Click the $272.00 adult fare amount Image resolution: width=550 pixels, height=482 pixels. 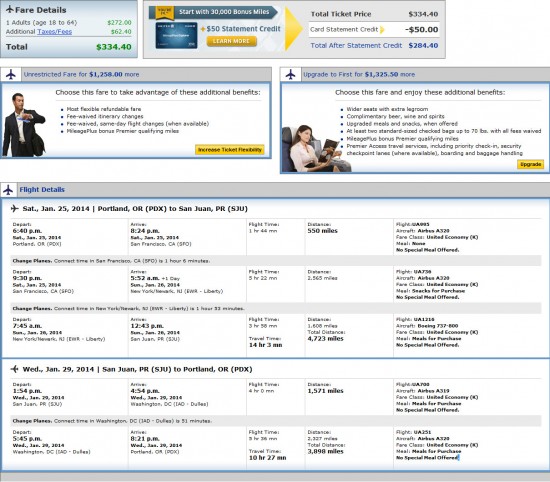[119, 22]
